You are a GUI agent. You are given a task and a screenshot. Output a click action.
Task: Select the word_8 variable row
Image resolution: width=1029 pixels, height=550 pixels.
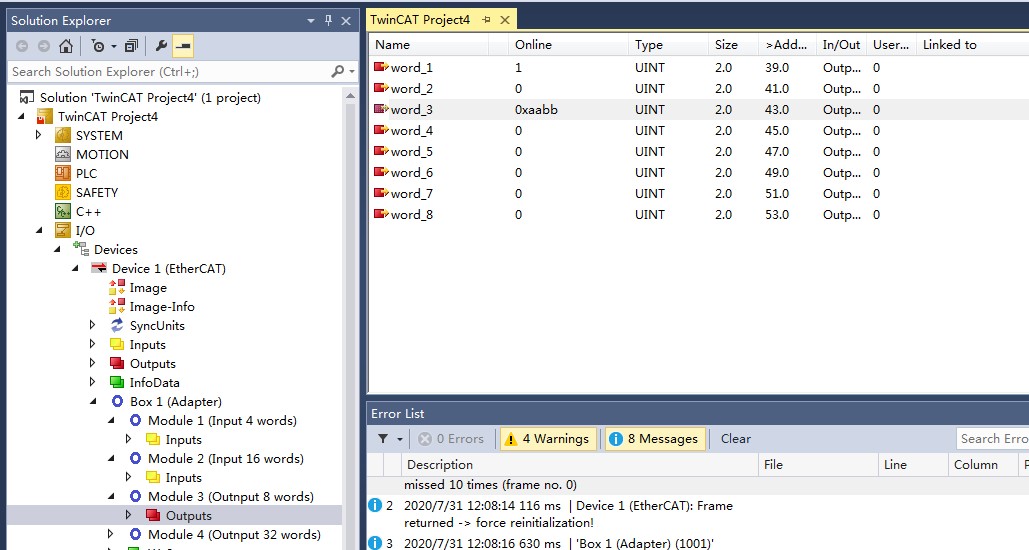pos(699,215)
